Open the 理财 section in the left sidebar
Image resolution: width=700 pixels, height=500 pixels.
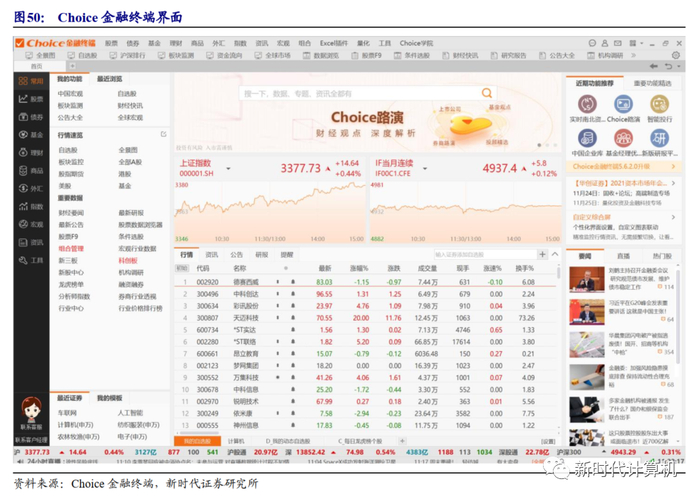click(31, 153)
